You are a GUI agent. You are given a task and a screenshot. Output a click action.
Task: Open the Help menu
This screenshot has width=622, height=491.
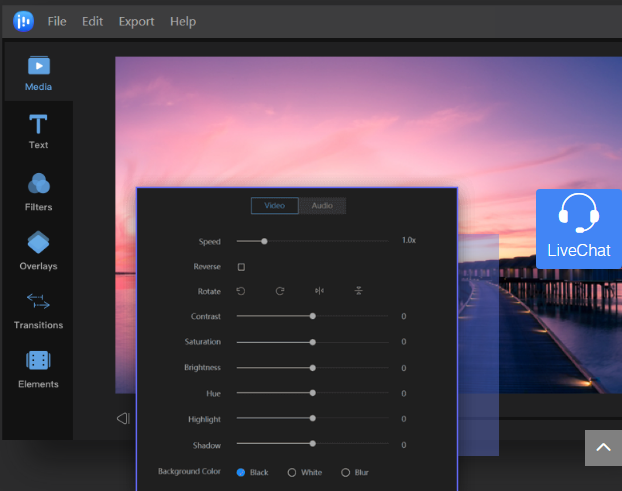pyautogui.click(x=183, y=21)
